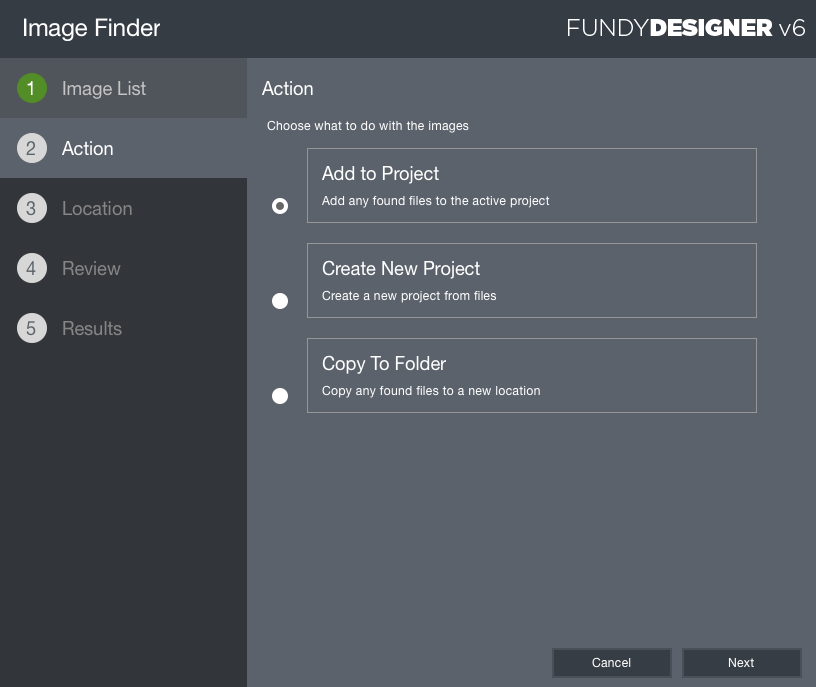Jump to the Location step
Viewport: 816px width, 687px height.
97,208
